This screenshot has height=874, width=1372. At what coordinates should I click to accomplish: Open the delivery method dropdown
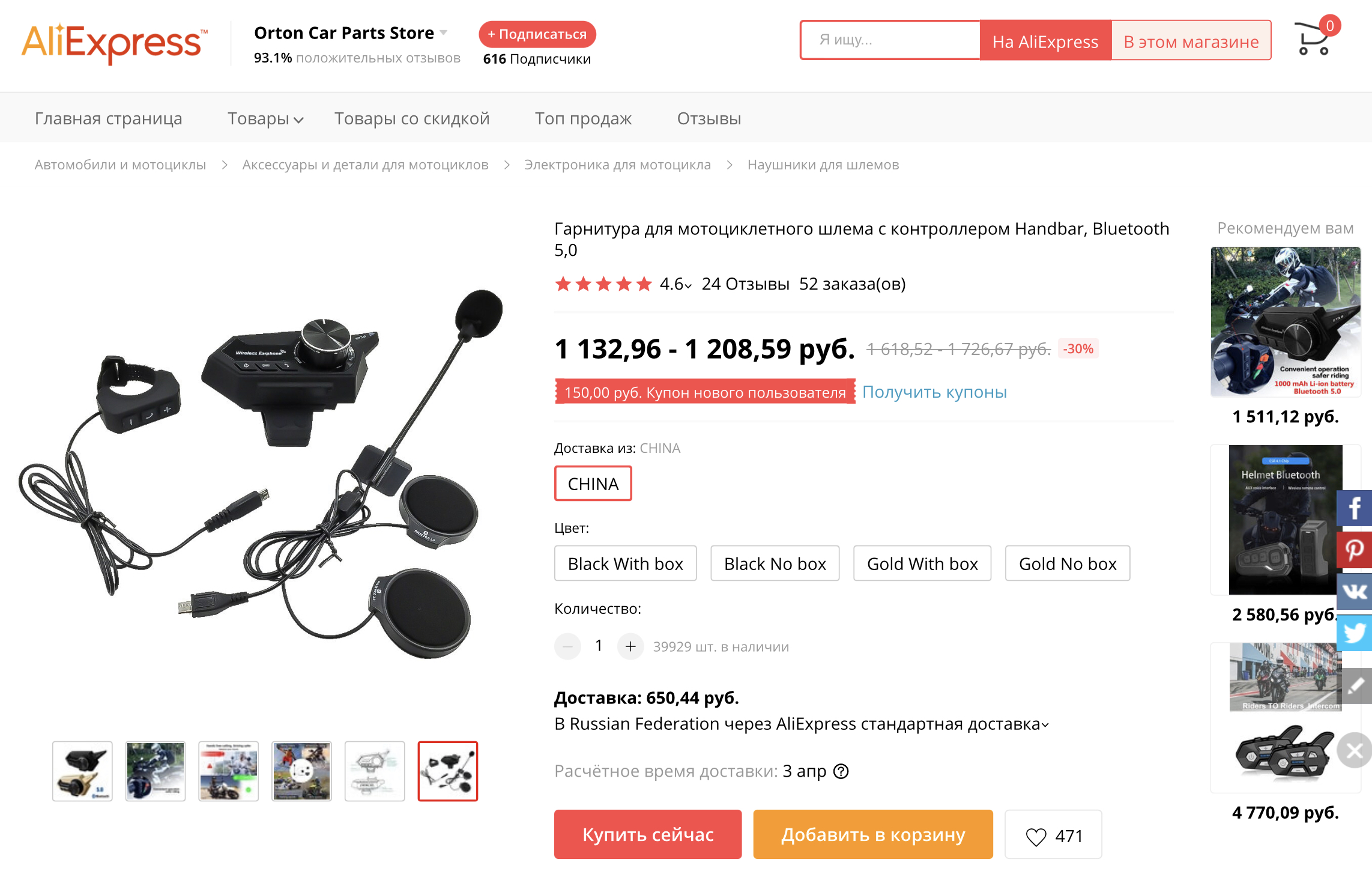click(x=1045, y=725)
